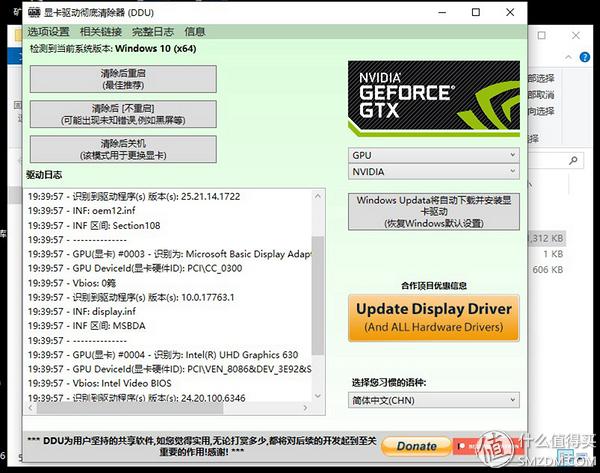The width and height of the screenshot is (600, 473).
Task: Click the 606 KB file size in Explorer window
Action: (x=548, y=270)
